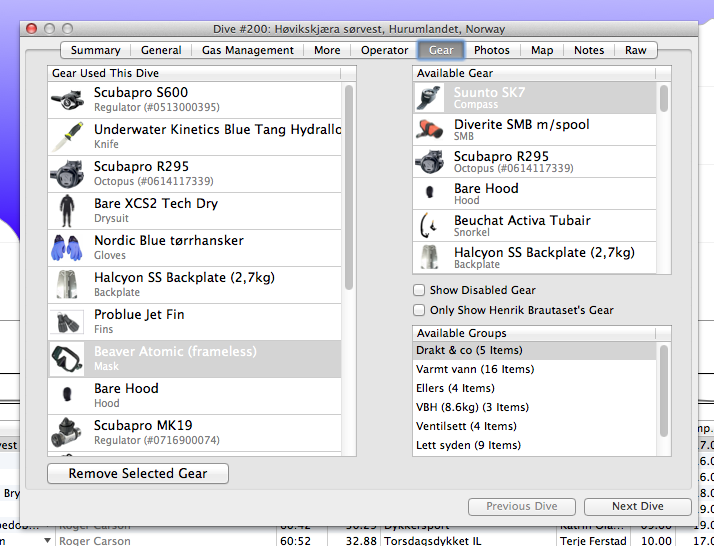Select the Beuchat Activa Tubair snorkel icon
Image resolution: width=714 pixels, height=546 pixels.
431,226
